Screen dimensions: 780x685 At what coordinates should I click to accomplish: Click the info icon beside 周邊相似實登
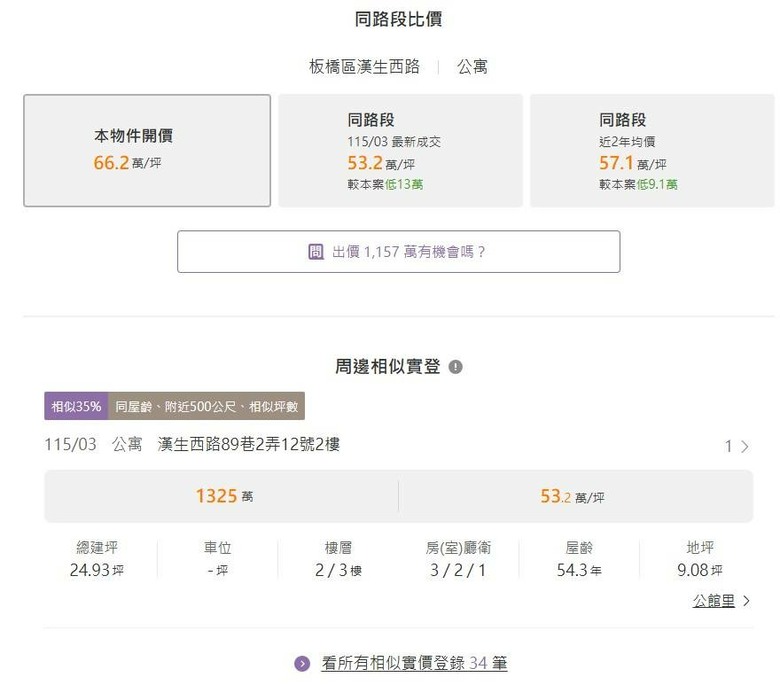(455, 367)
